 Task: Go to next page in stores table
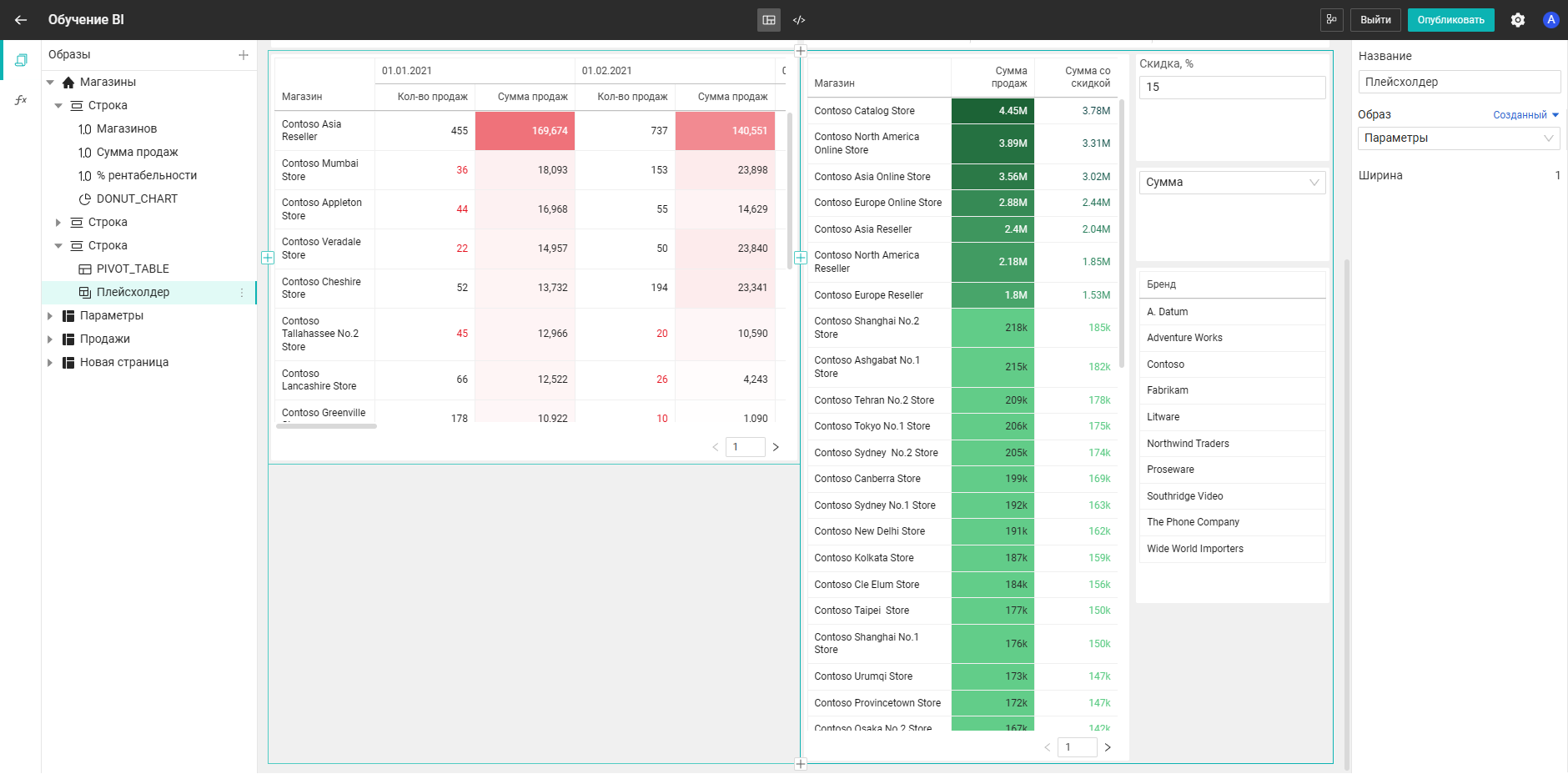1108,747
